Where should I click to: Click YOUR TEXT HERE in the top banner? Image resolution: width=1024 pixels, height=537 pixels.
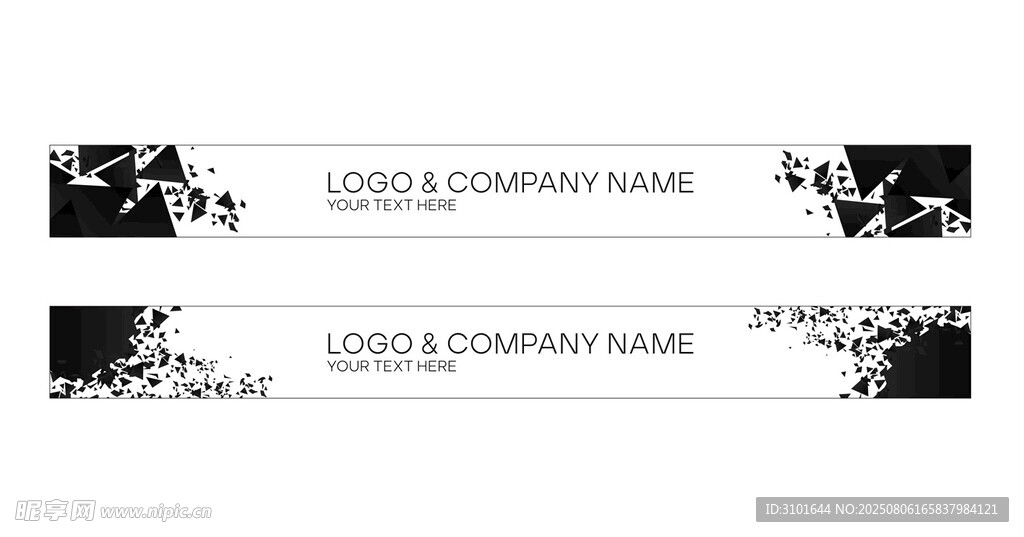coord(391,205)
